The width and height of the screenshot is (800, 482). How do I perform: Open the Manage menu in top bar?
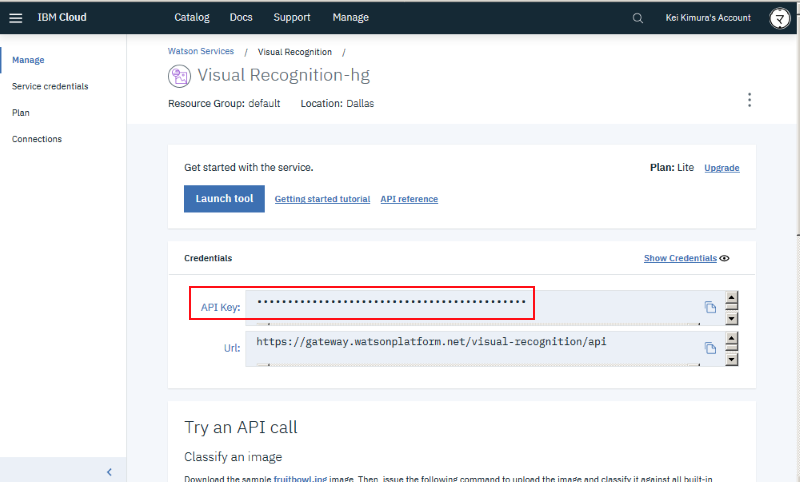351,17
